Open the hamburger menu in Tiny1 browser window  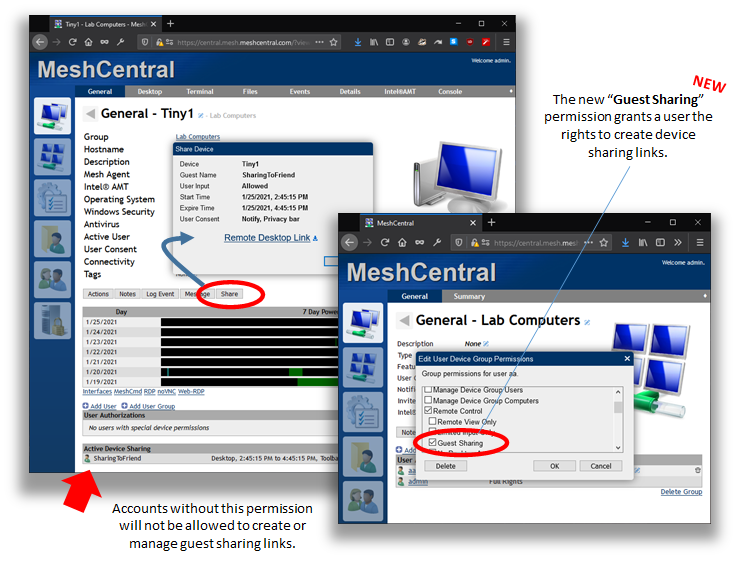506,42
